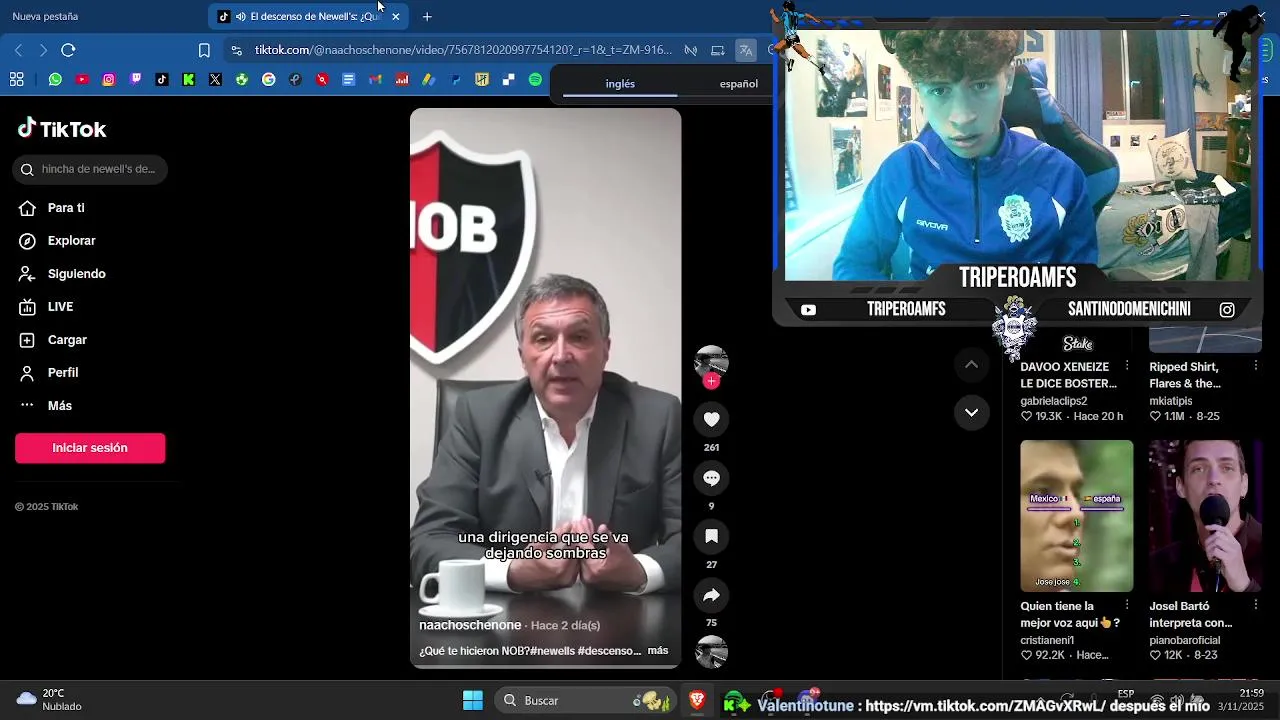Mute the tab audio speaker icon
This screenshot has width=1280, height=720.
point(240,16)
